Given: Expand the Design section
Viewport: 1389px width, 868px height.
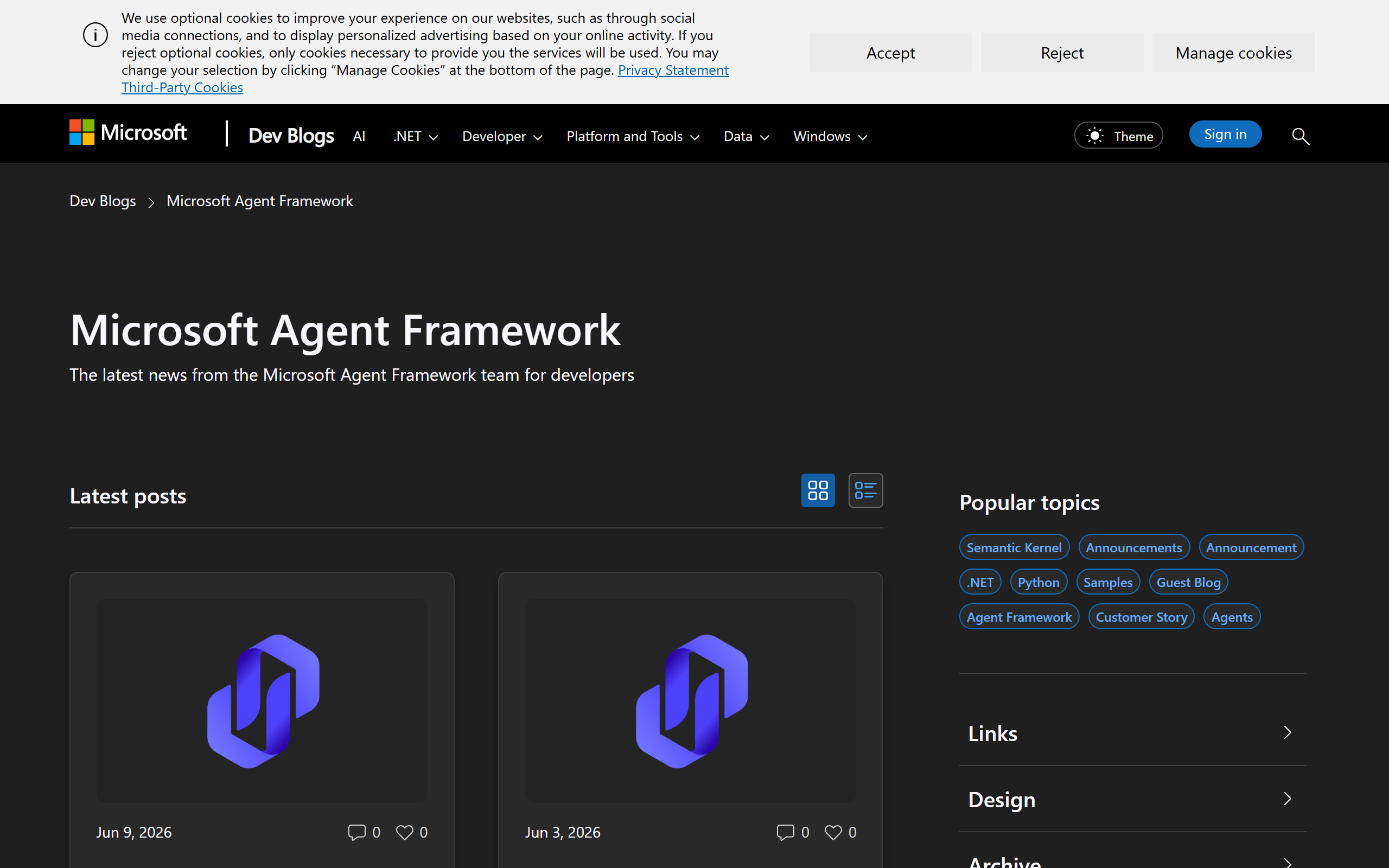Looking at the screenshot, I should pyautogui.click(x=1132, y=799).
